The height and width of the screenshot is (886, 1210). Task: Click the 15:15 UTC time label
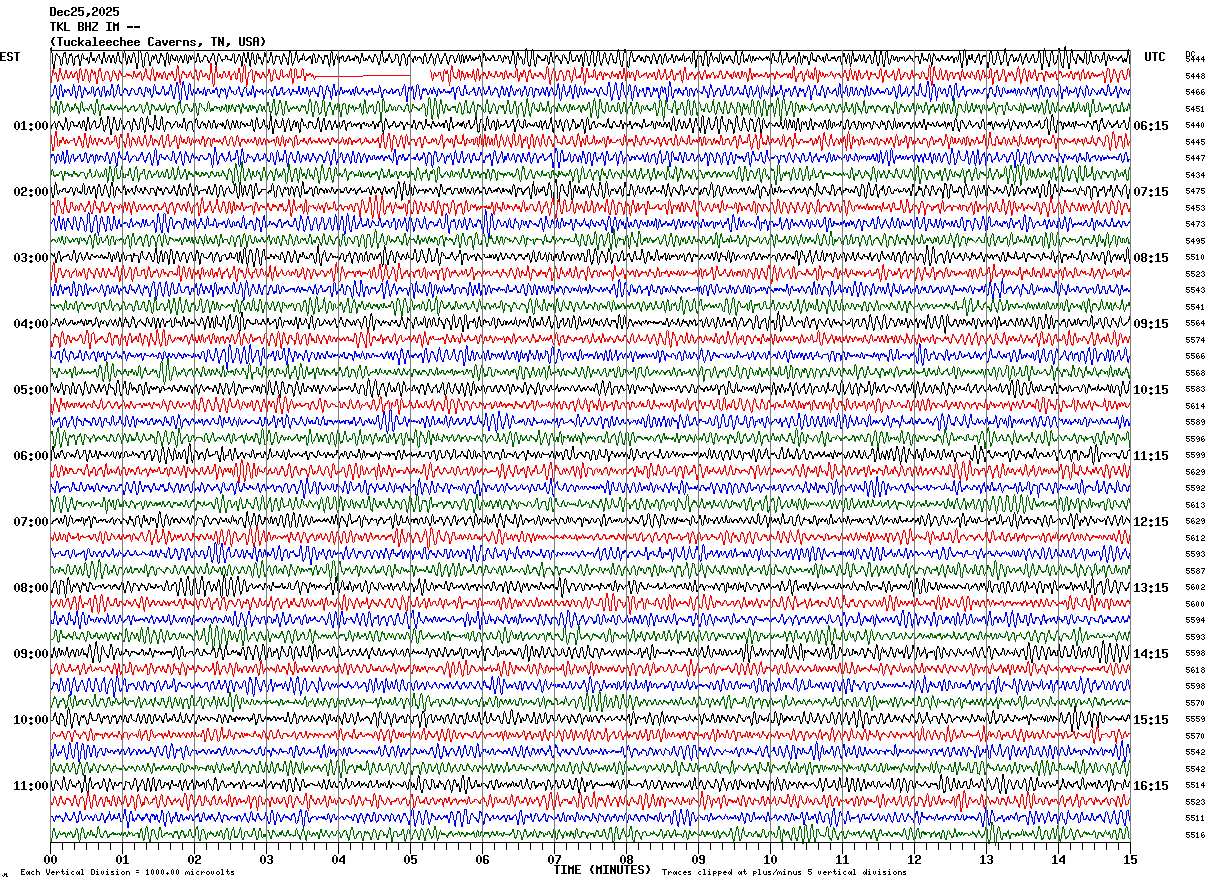point(1151,720)
